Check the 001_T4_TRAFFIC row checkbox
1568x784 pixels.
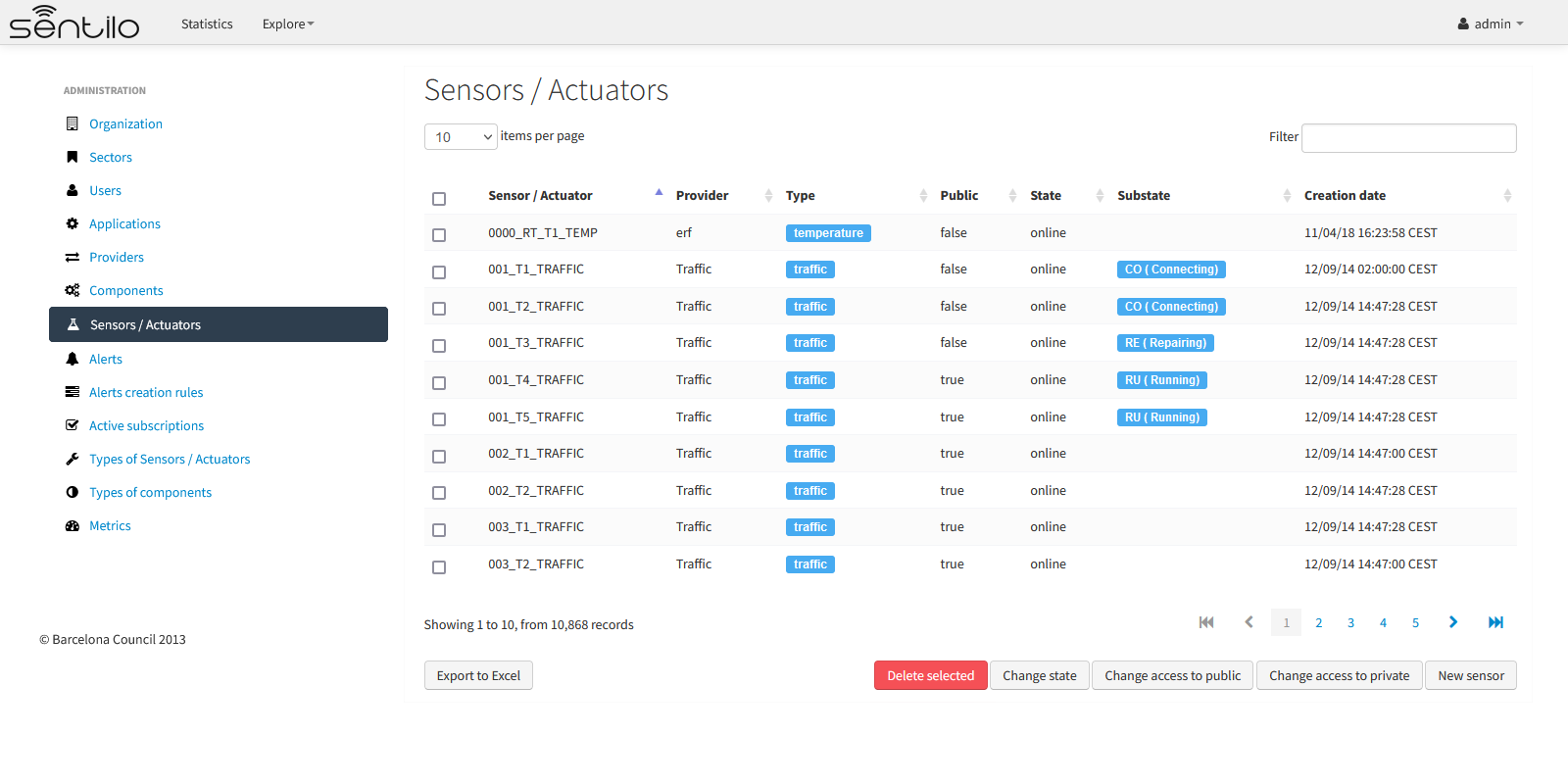pyautogui.click(x=439, y=383)
